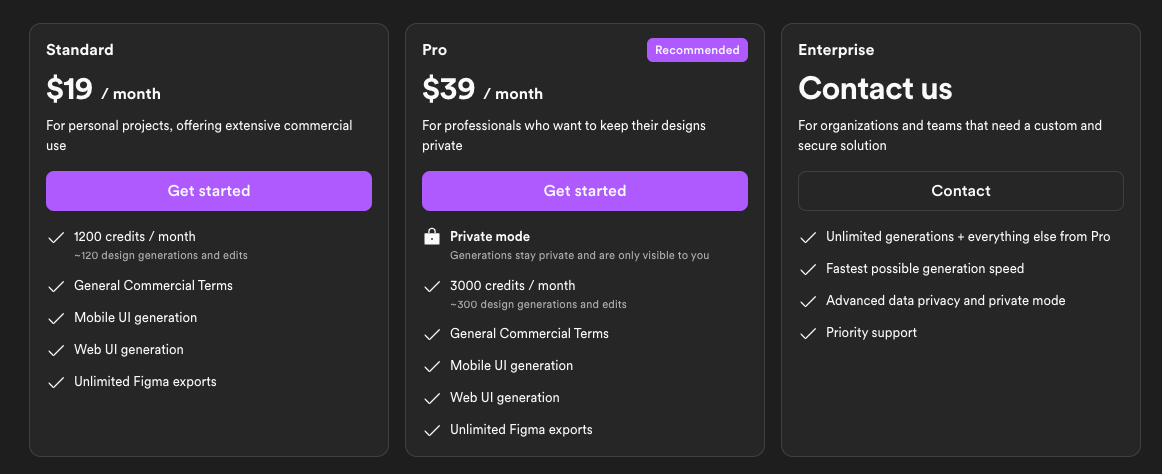The width and height of the screenshot is (1162, 474).
Task: Click checkmark beside 1200 credits / month
Action: click(56, 238)
